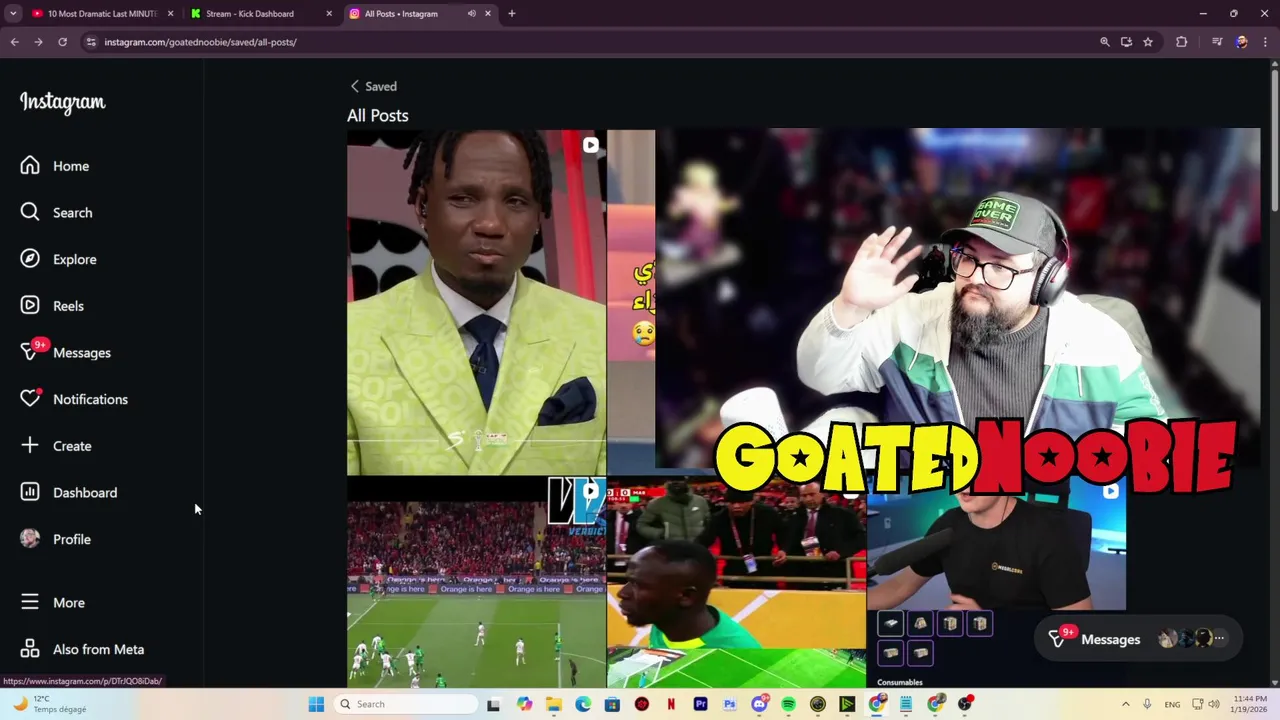Click the Also from Meta label

coord(98,649)
